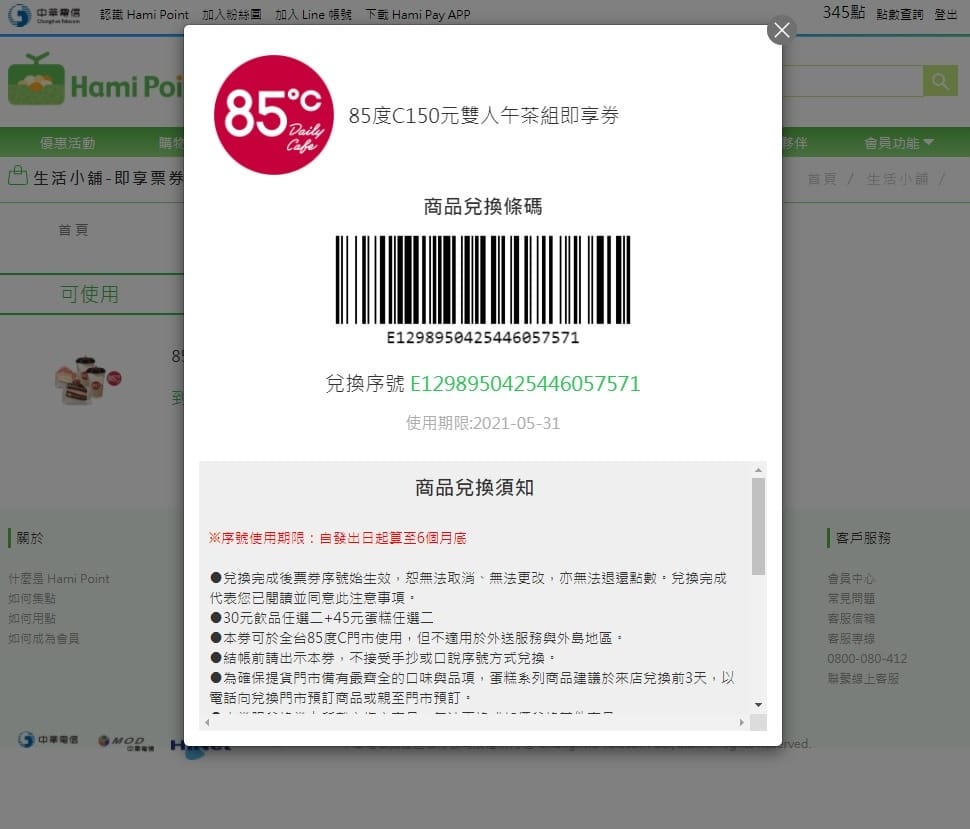Click scroll-down arrow of terms box
This screenshot has width=970, height=829.
758,704
